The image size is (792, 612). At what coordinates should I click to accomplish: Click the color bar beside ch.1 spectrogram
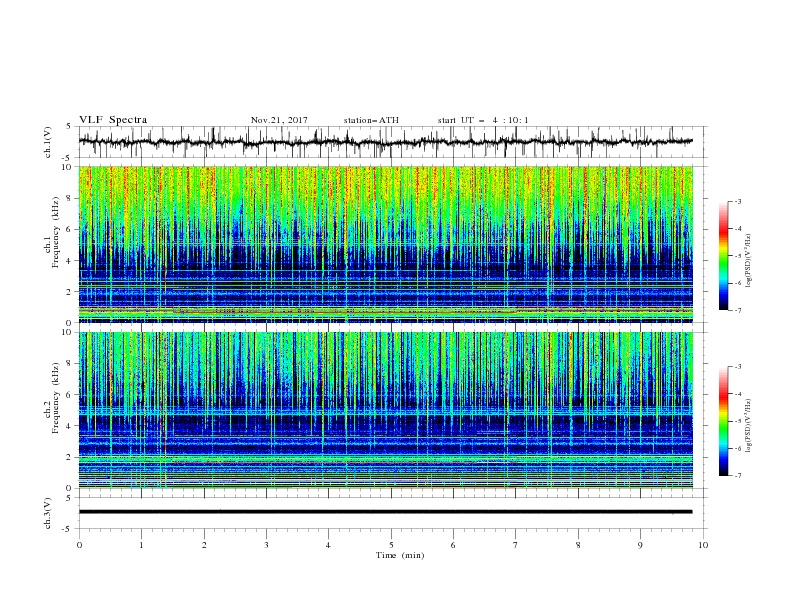pyautogui.click(x=724, y=255)
